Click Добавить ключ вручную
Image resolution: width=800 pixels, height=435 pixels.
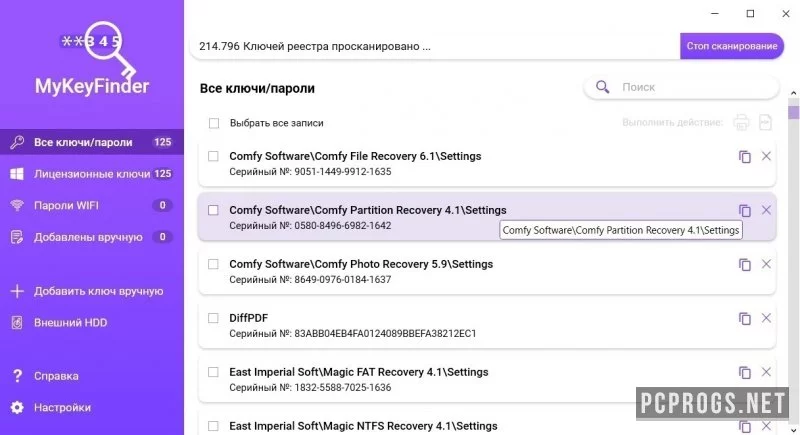coord(92,291)
